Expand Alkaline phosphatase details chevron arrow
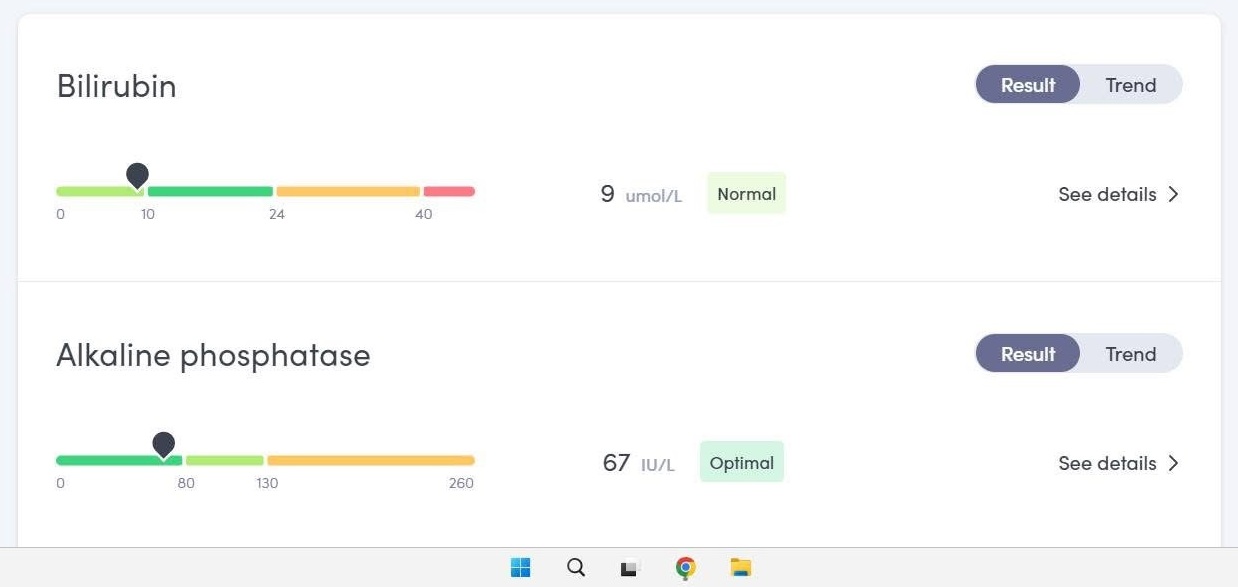Screen dimensions: 1238x587 [1174, 463]
